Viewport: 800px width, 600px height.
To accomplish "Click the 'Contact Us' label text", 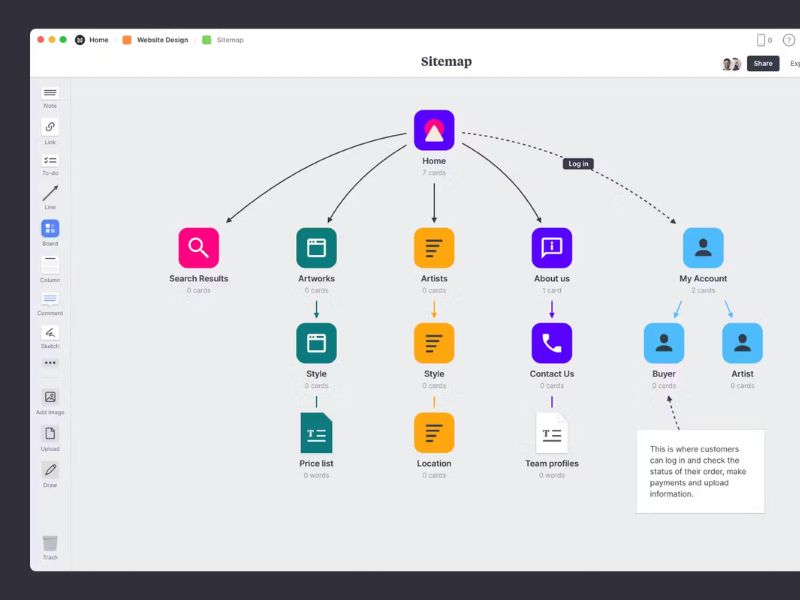I will [552, 373].
